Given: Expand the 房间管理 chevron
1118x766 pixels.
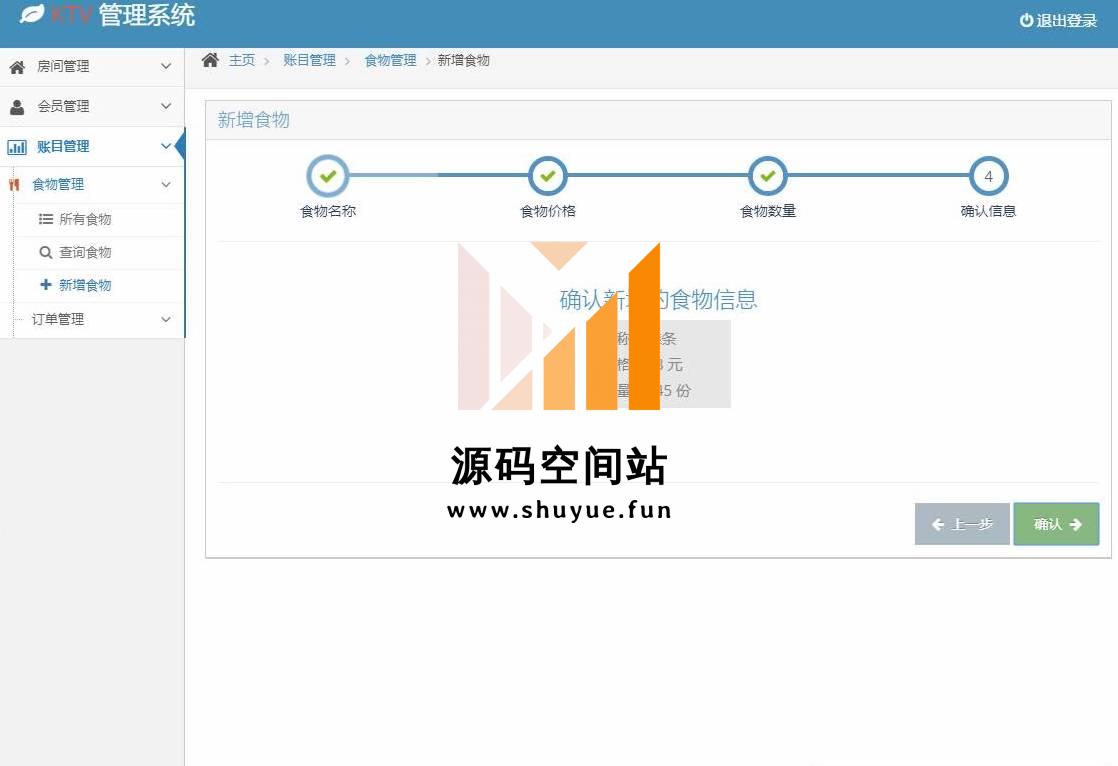Looking at the screenshot, I should [166, 66].
